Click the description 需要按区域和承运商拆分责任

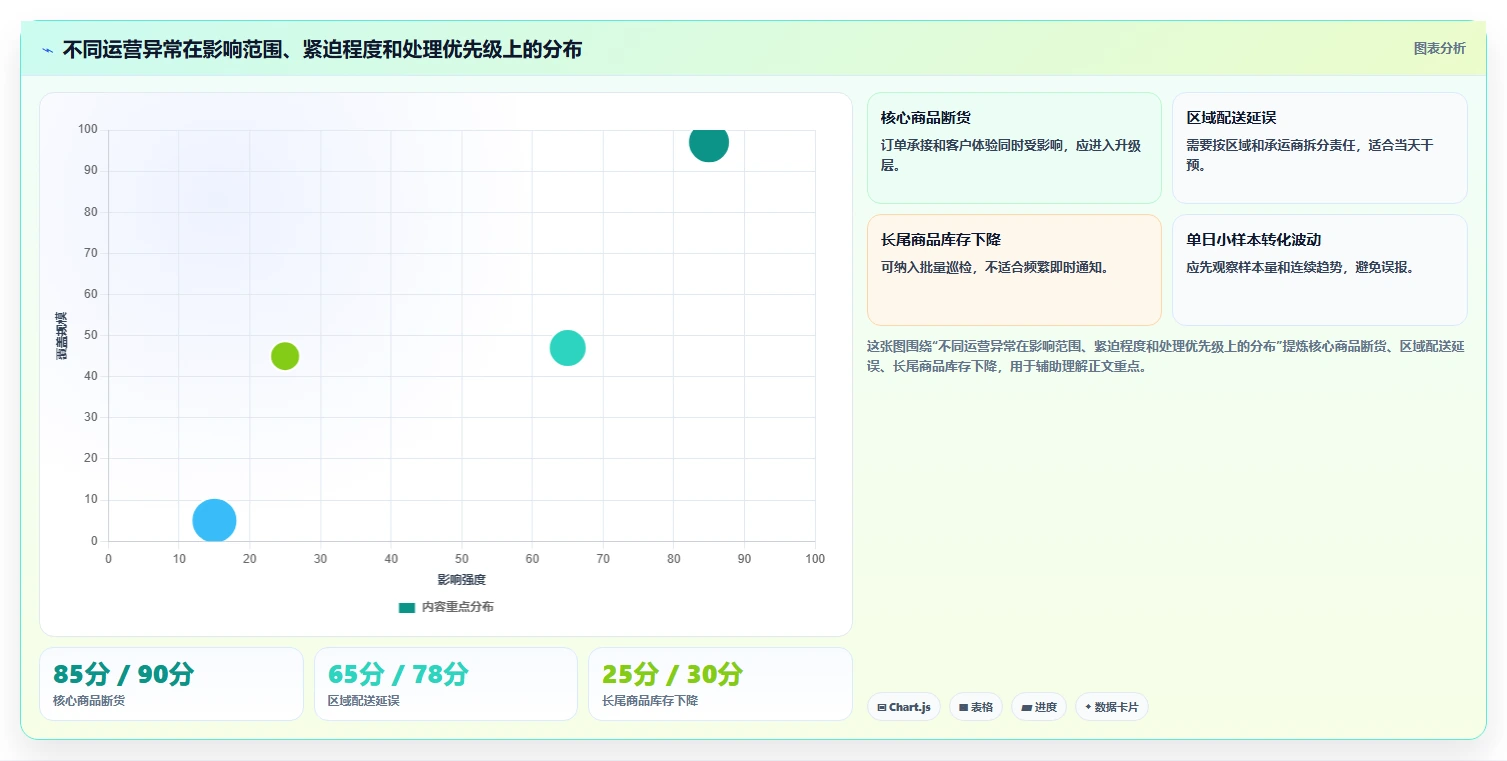pos(1310,155)
